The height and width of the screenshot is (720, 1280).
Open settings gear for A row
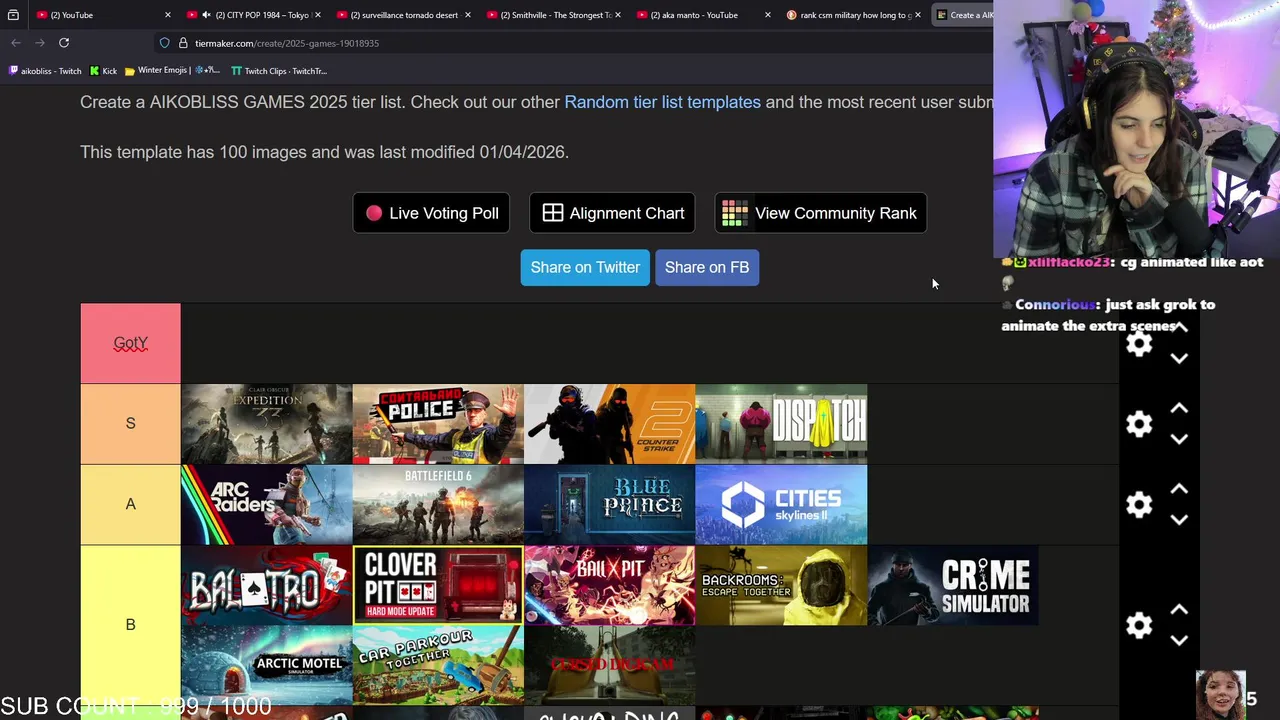pos(1139,505)
